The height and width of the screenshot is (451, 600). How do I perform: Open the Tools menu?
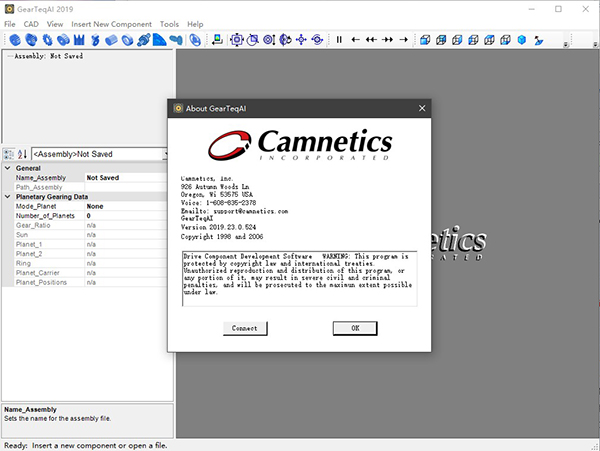click(169, 23)
